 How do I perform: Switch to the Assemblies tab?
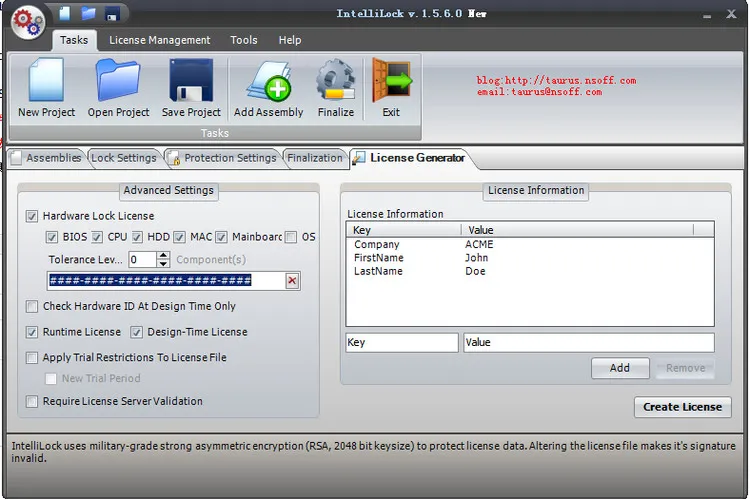coord(46,158)
